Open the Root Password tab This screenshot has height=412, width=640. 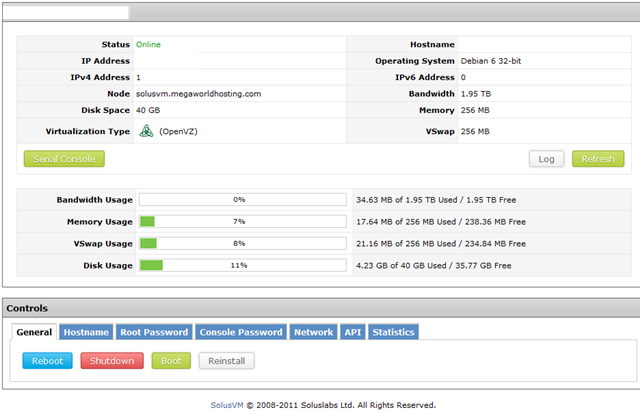[x=154, y=332]
